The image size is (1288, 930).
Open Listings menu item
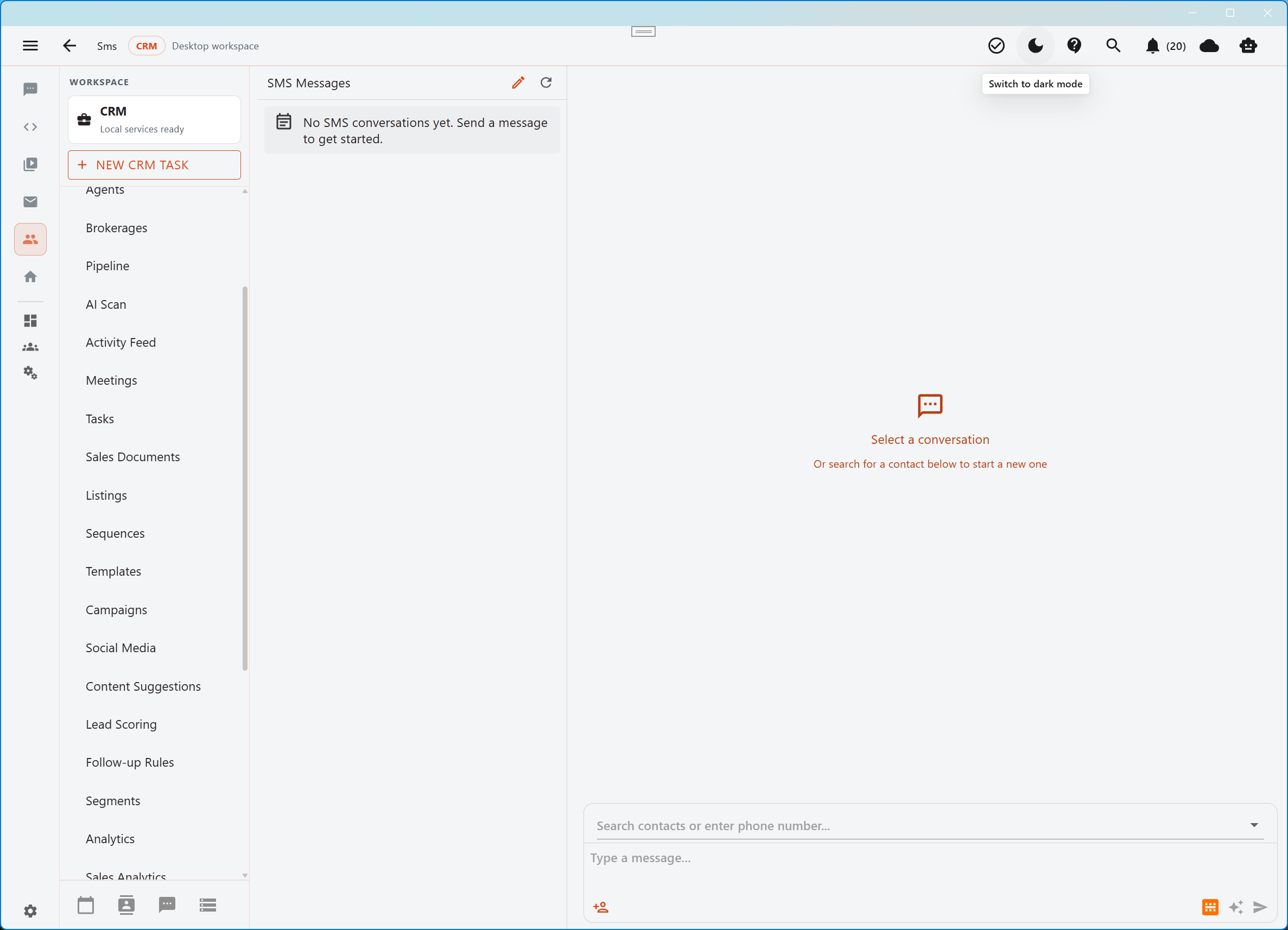106,496
